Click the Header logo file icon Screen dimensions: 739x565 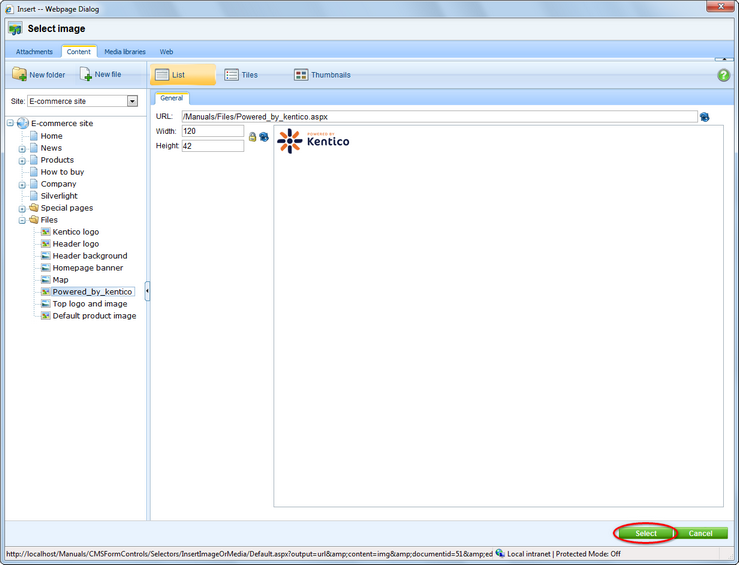tap(45, 244)
